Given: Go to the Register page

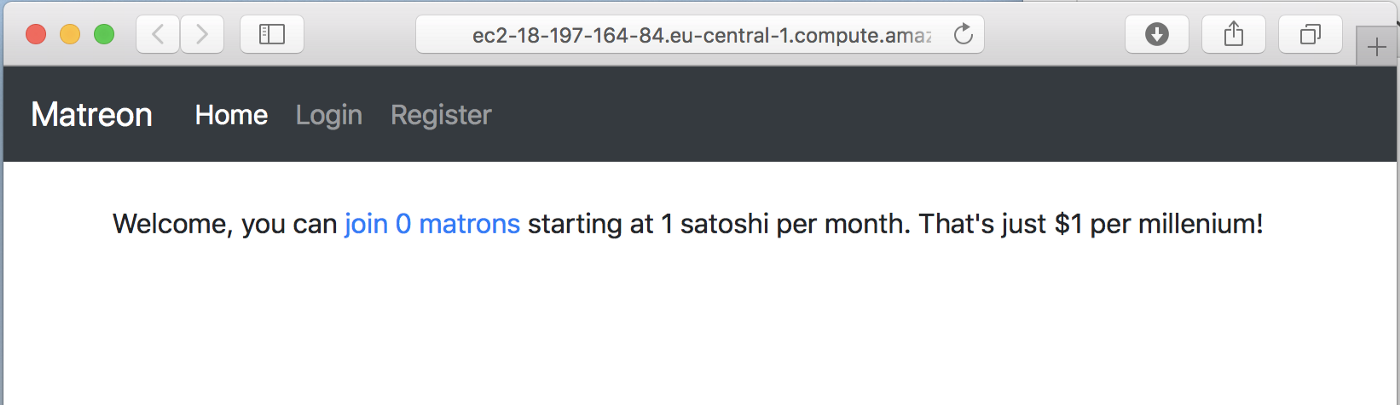Looking at the screenshot, I should point(441,115).
